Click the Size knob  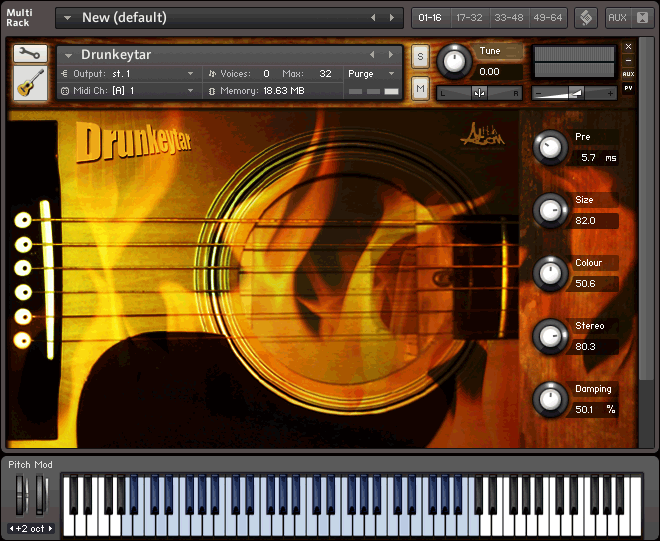550,210
